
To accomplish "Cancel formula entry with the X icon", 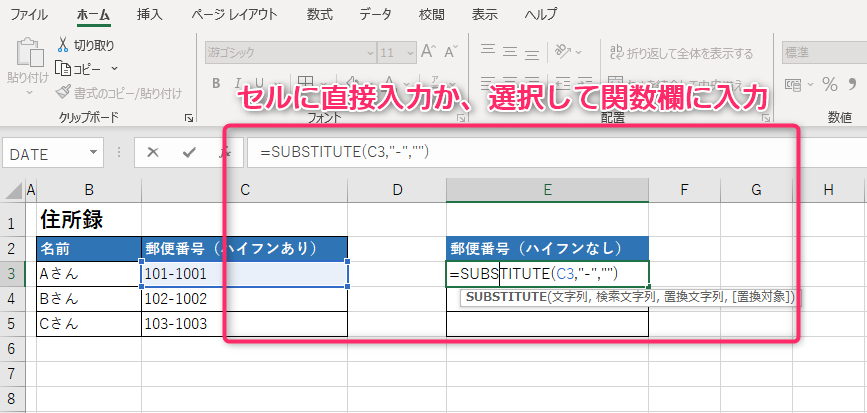I will click(153, 152).
